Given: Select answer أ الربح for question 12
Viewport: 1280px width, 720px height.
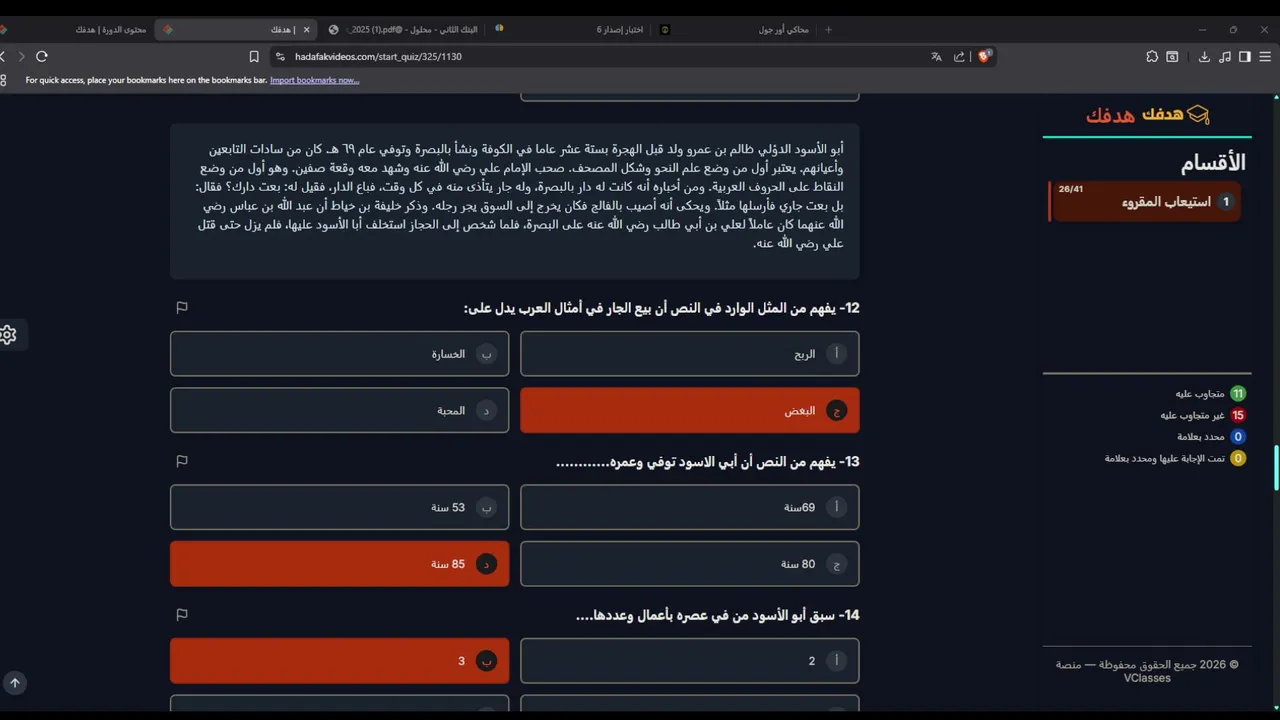Looking at the screenshot, I should (689, 354).
